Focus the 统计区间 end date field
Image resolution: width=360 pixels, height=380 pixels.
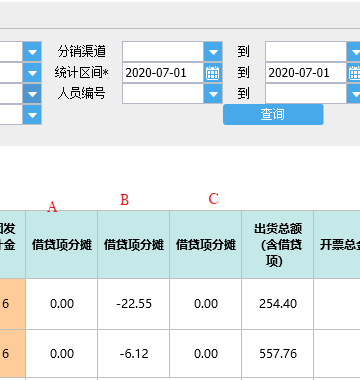pyautogui.click(x=306, y=73)
